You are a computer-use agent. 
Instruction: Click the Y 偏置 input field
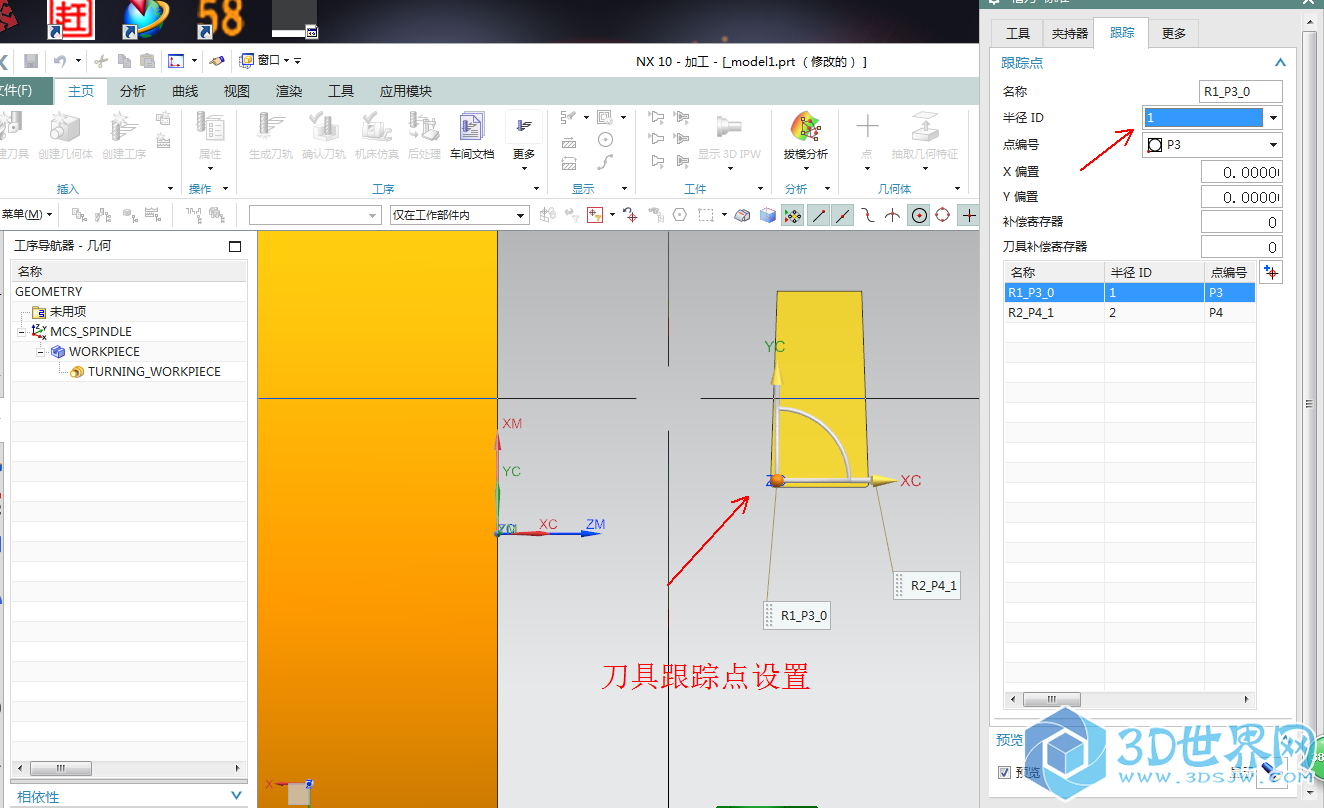[1241, 197]
